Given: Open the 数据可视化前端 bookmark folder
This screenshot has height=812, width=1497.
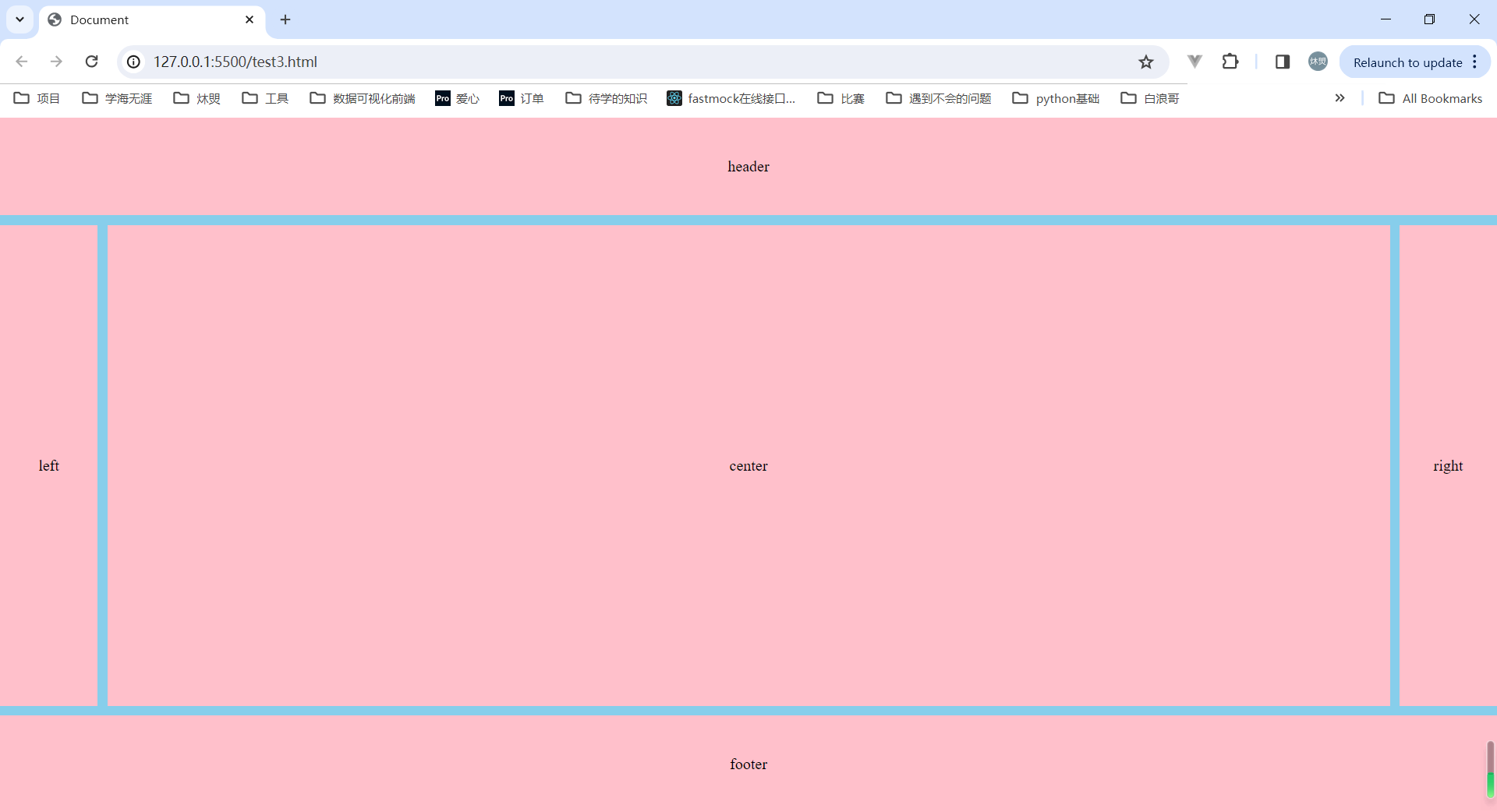Looking at the screenshot, I should pyautogui.click(x=363, y=98).
